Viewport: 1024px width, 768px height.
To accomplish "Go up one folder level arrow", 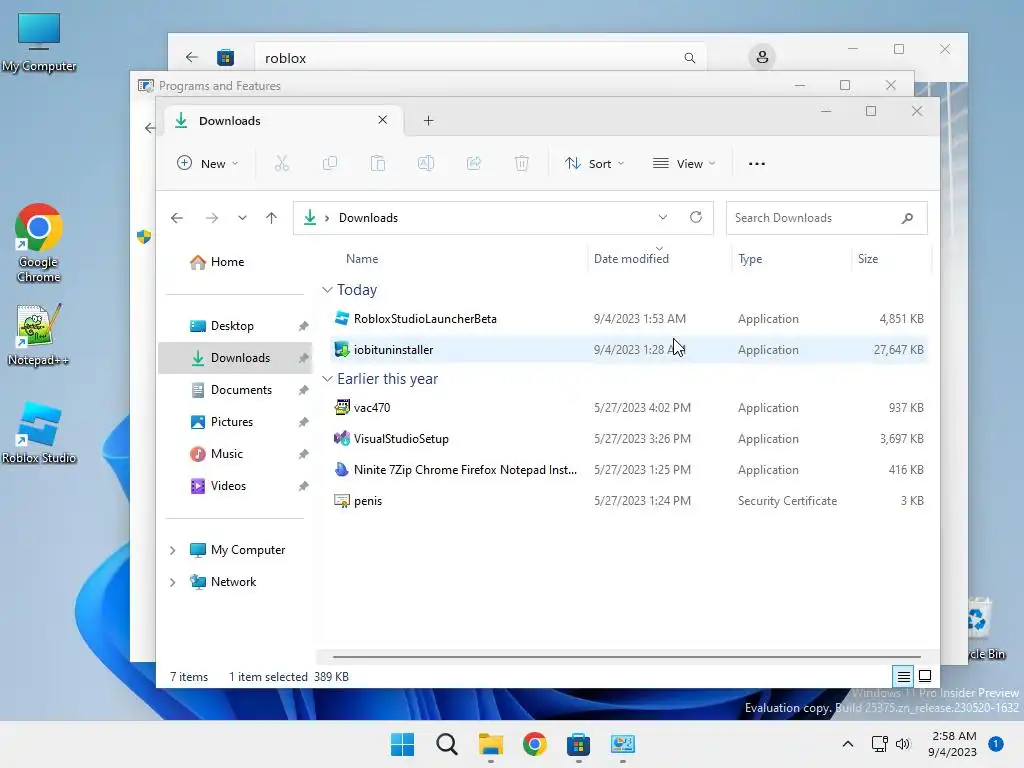I will click(x=272, y=218).
